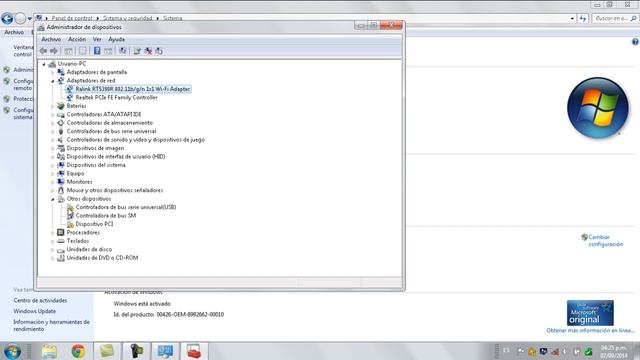This screenshot has width=640, height=360.
Task: Click the Procesadores category icon
Action: [61, 233]
